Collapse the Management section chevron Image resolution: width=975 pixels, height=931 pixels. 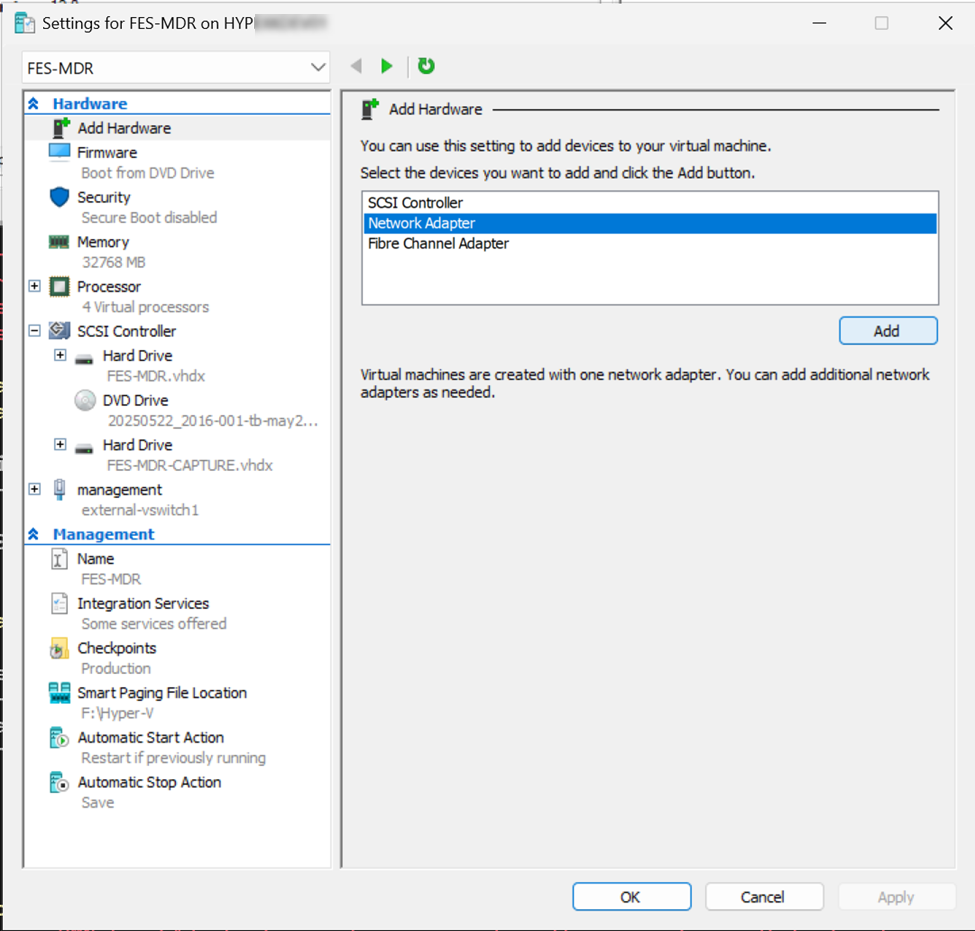point(34,534)
